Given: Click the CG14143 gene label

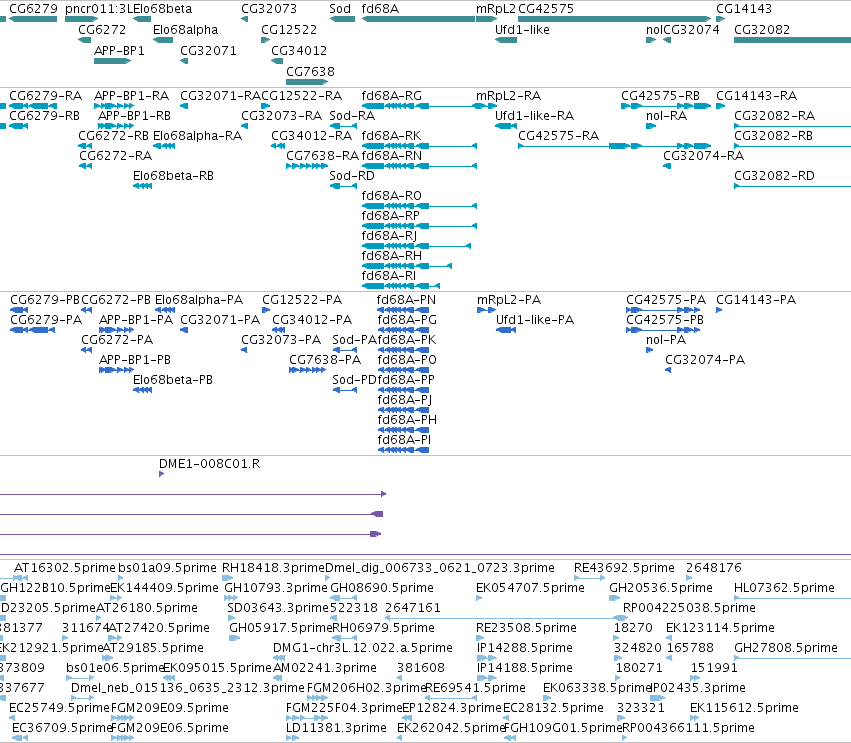Looking at the screenshot, I should [744, 9].
